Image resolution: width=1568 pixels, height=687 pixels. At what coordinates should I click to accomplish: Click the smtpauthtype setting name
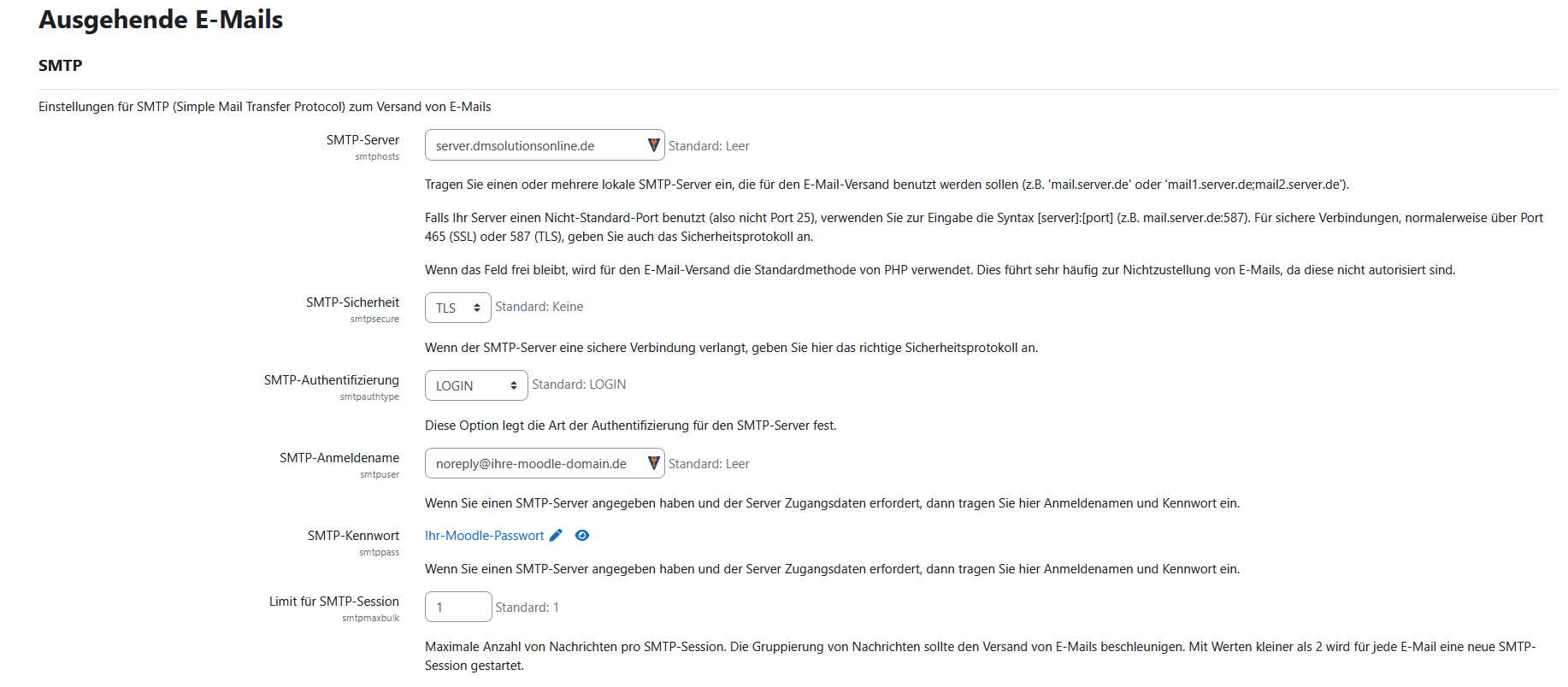click(x=369, y=397)
